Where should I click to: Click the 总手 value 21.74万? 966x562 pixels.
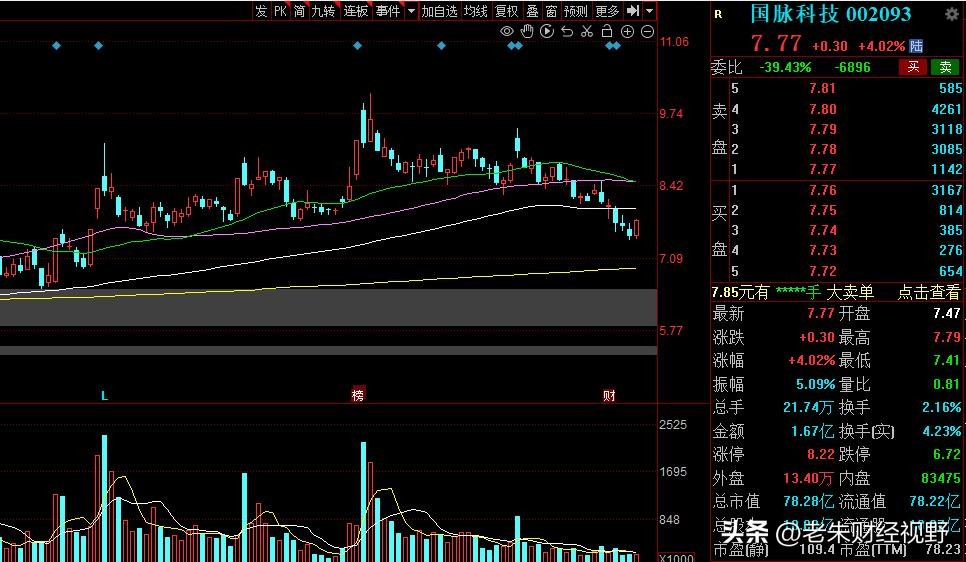coord(809,407)
